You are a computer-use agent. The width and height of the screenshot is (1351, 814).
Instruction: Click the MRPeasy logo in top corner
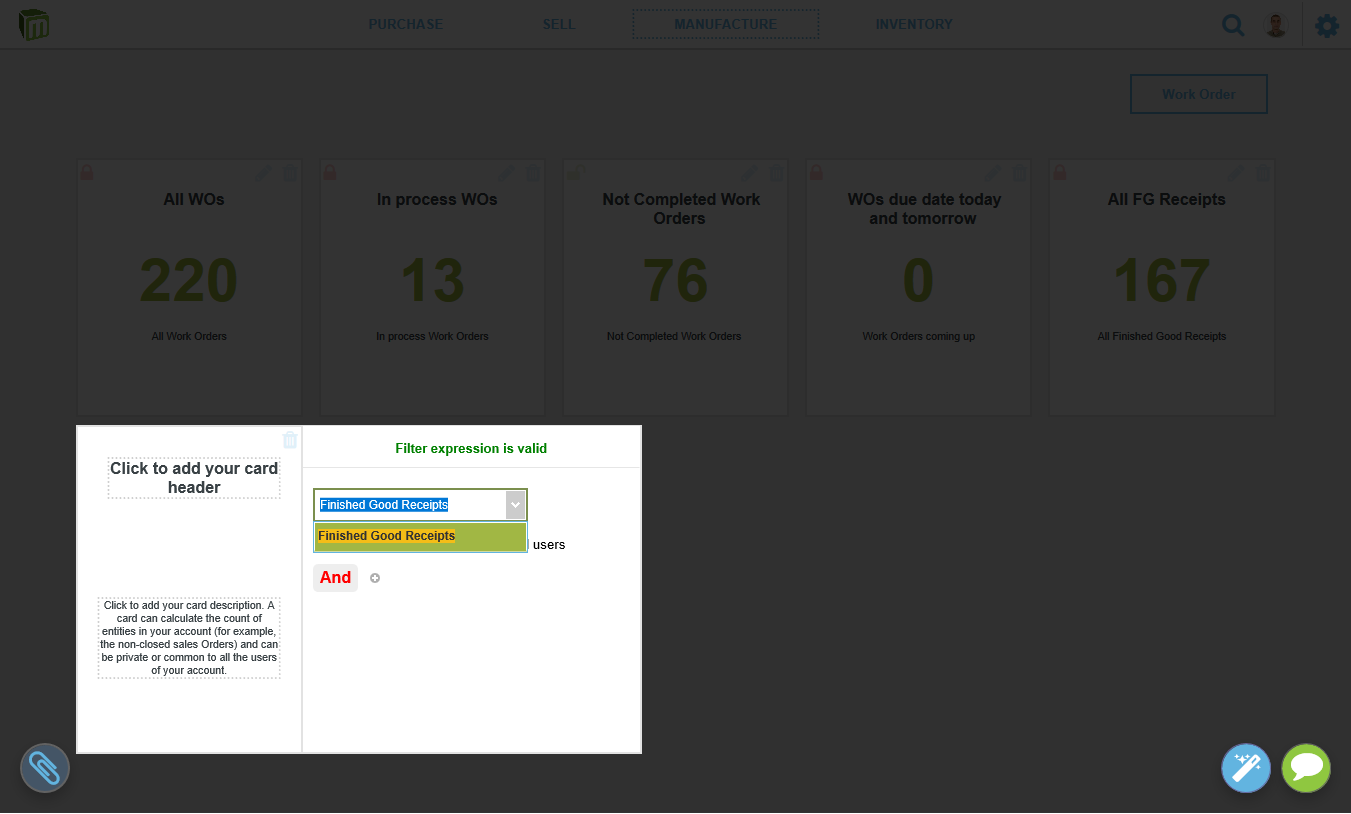pos(34,25)
